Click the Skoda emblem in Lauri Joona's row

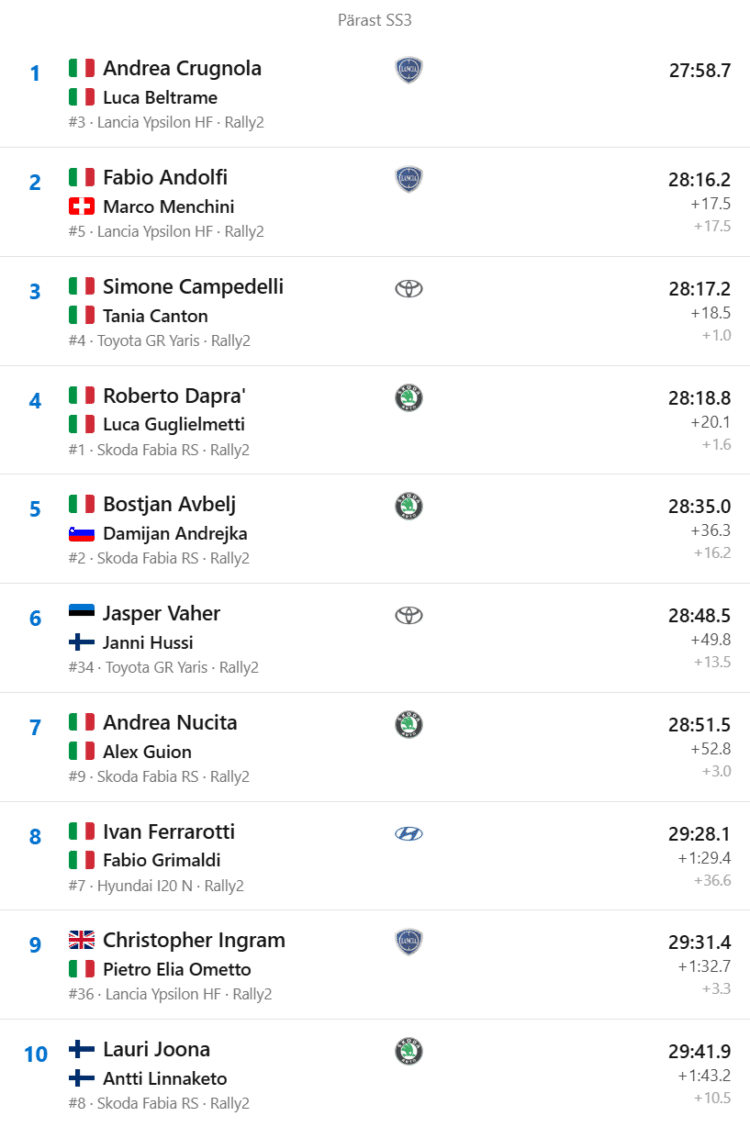point(408,1052)
